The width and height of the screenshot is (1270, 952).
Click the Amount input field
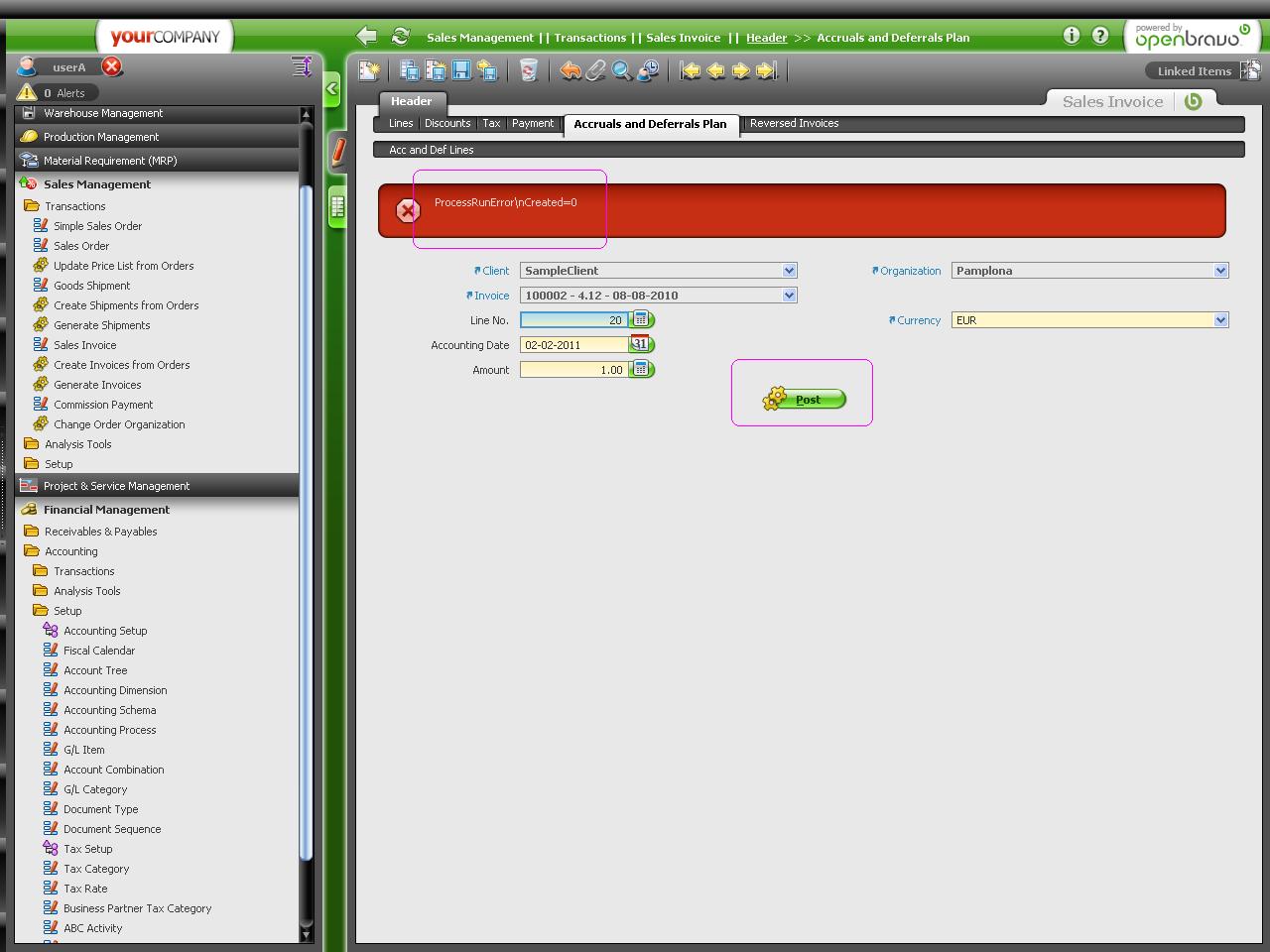573,369
